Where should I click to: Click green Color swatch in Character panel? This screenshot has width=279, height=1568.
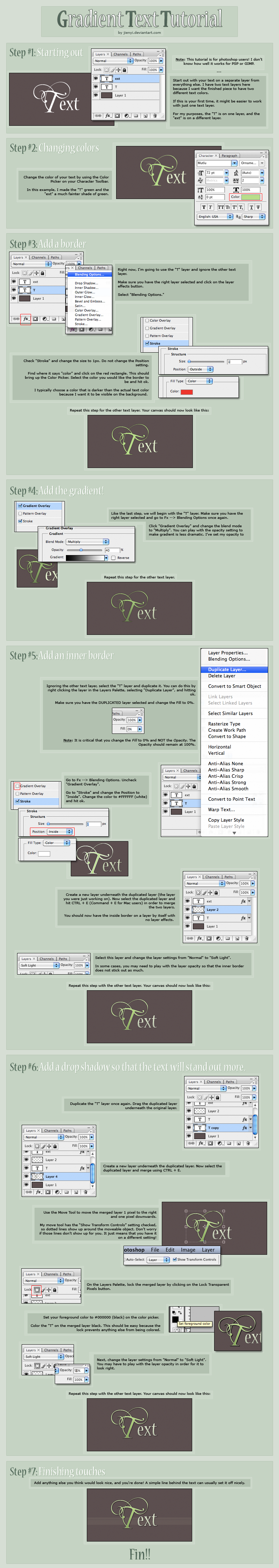tap(251, 197)
